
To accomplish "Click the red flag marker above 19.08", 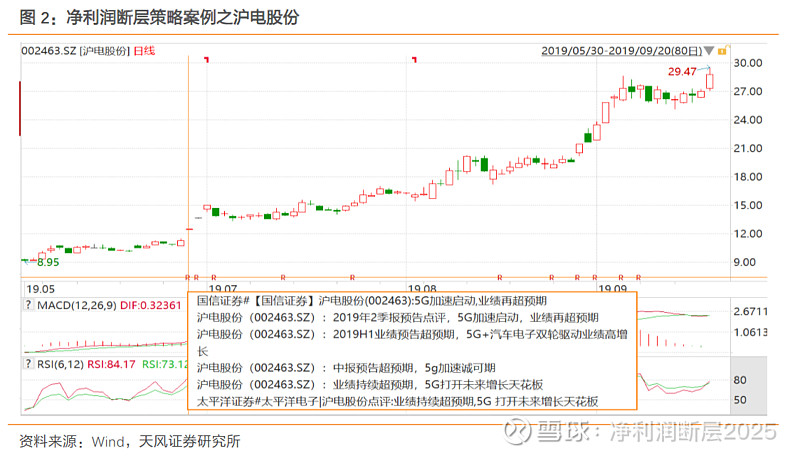I will click(414, 60).
